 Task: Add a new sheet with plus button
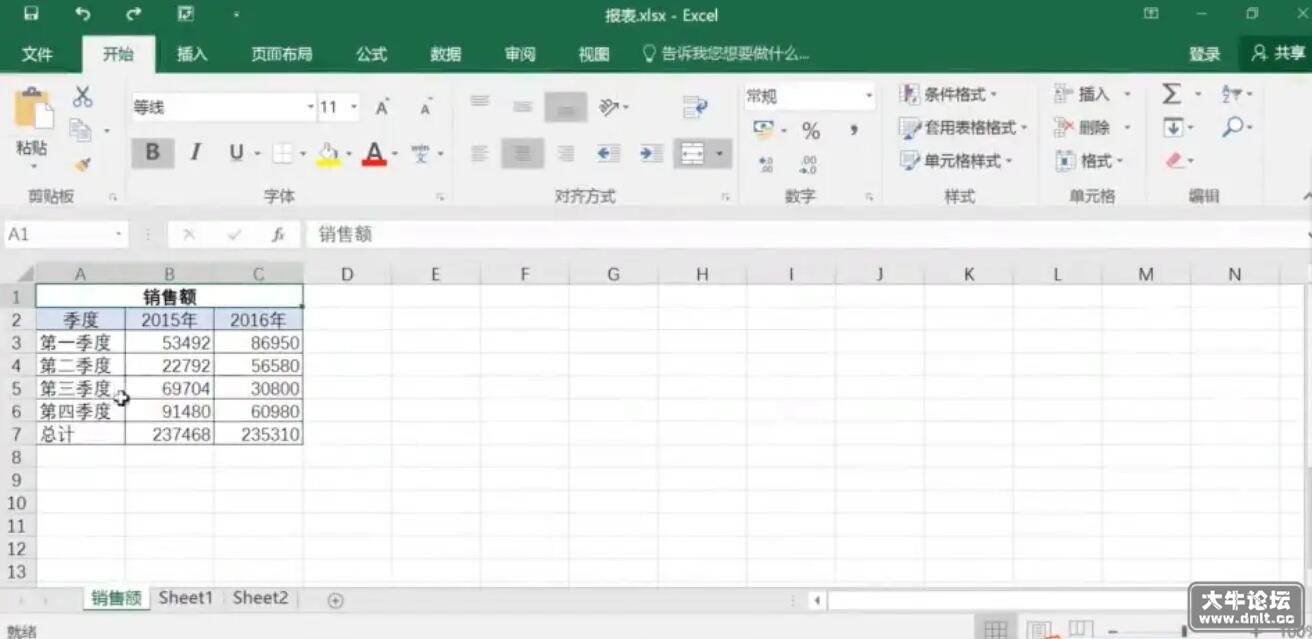(336, 600)
